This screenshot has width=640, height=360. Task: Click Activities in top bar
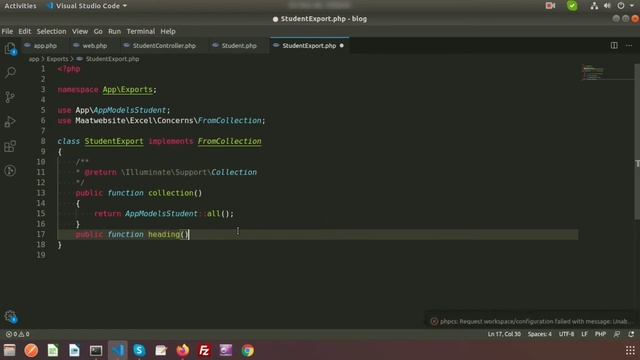click(20, 6)
